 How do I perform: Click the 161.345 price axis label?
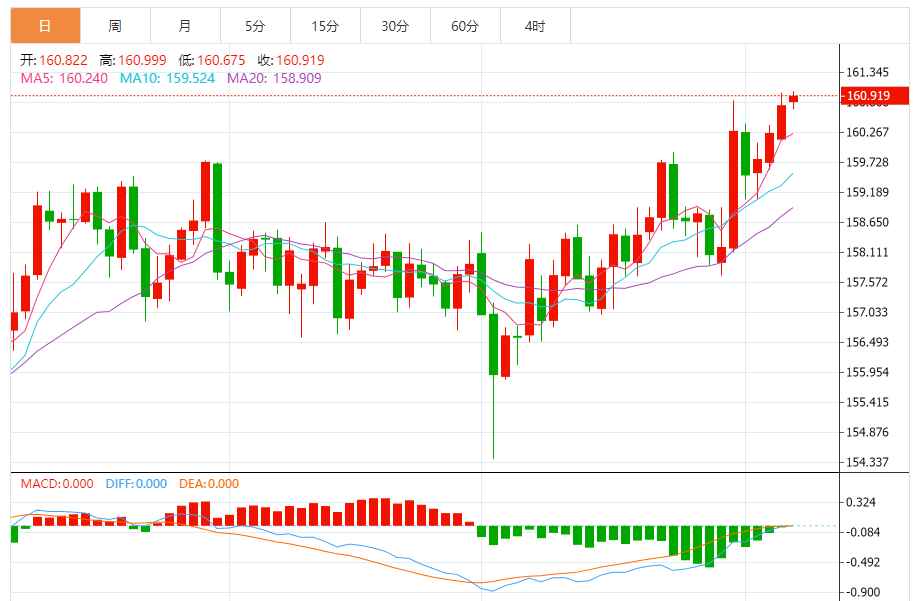867,72
